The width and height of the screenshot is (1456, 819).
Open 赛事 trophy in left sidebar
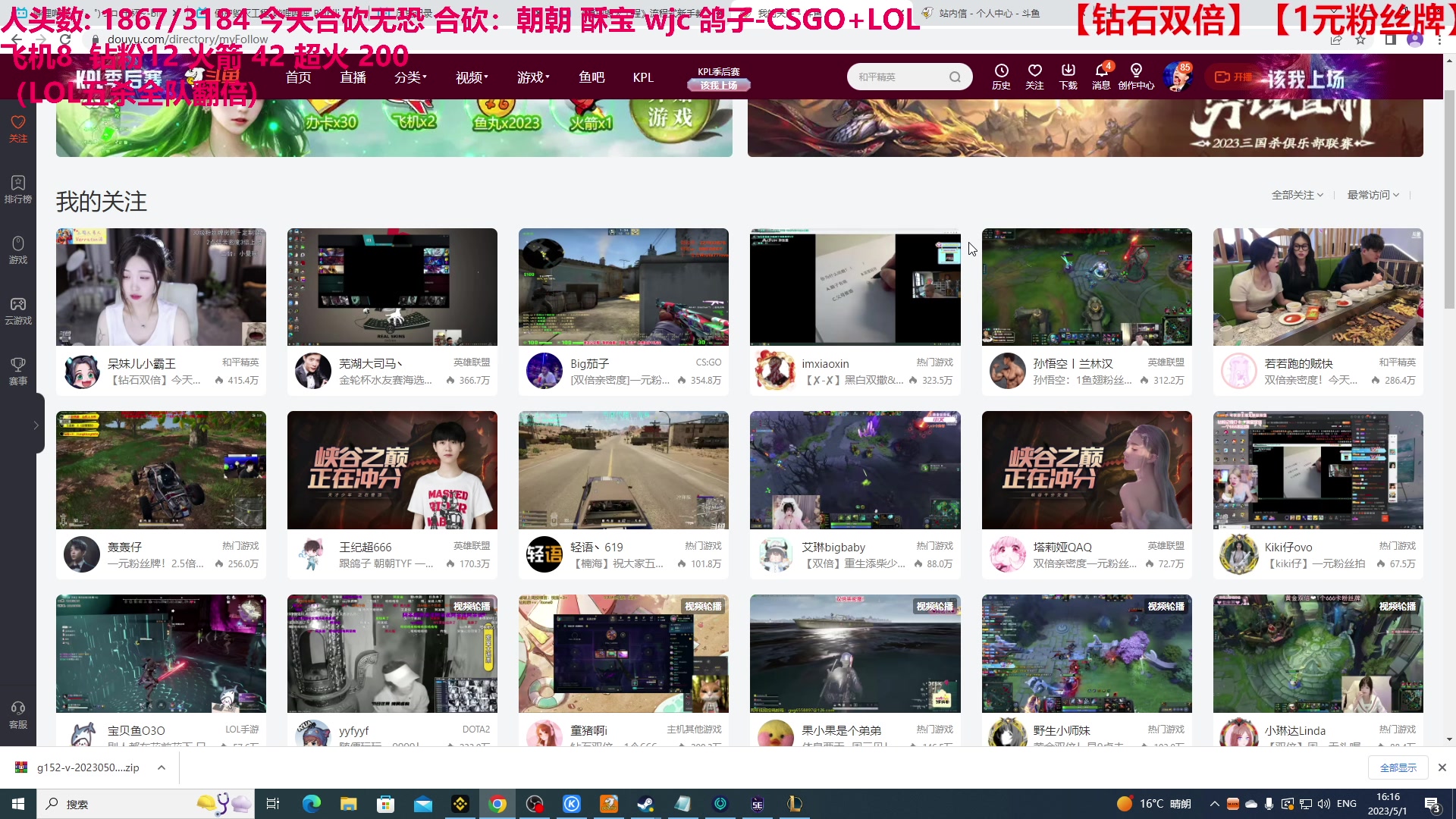click(x=18, y=371)
